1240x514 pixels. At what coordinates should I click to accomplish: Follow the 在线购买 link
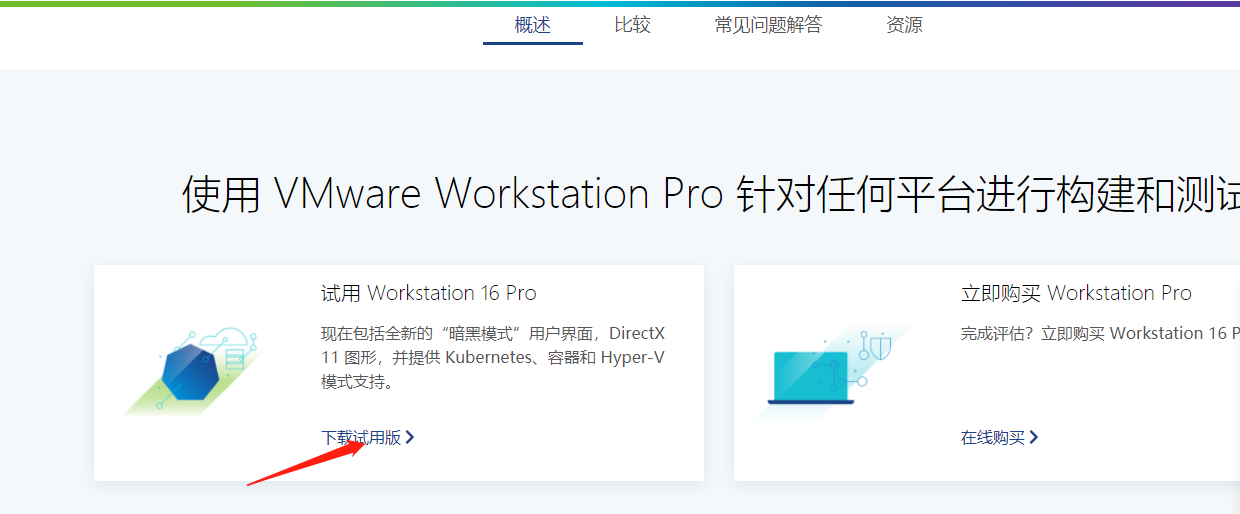(x=992, y=437)
